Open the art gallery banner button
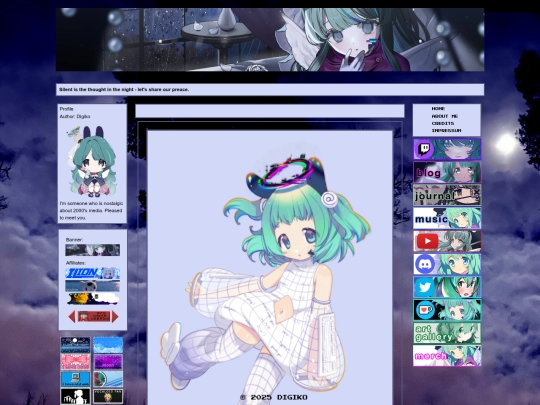 click(x=447, y=333)
